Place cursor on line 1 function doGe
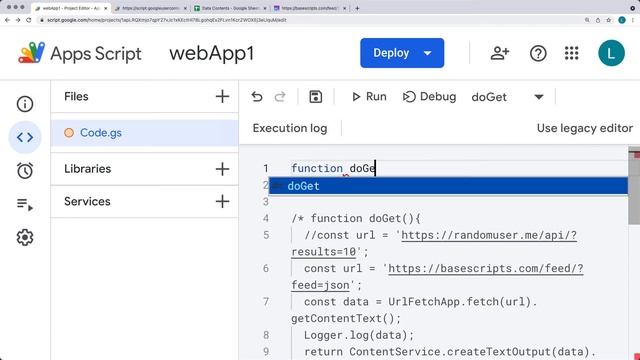The width and height of the screenshot is (640, 360). click(x=333, y=168)
